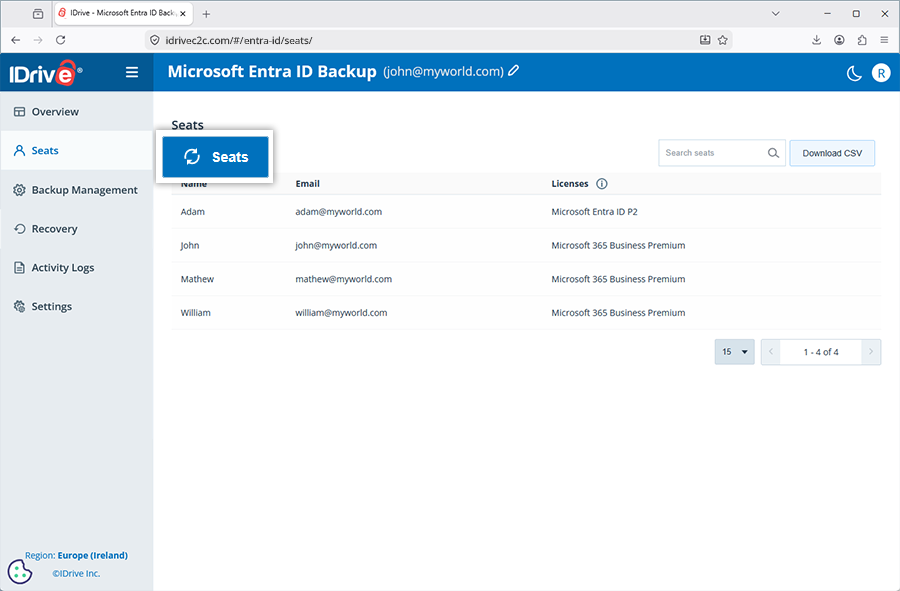Click John's Microsoft 365 Business Premium license
Image resolution: width=900 pixels, height=591 pixels.
[618, 246]
